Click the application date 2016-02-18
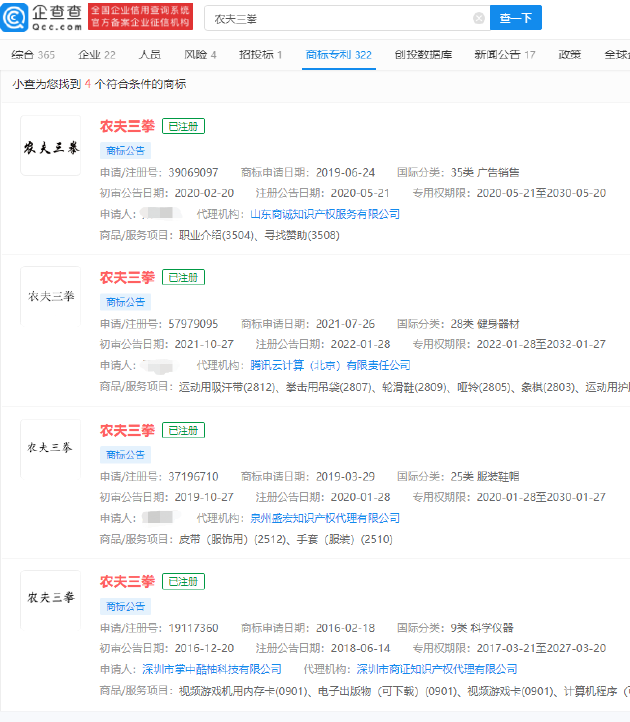 [345, 628]
